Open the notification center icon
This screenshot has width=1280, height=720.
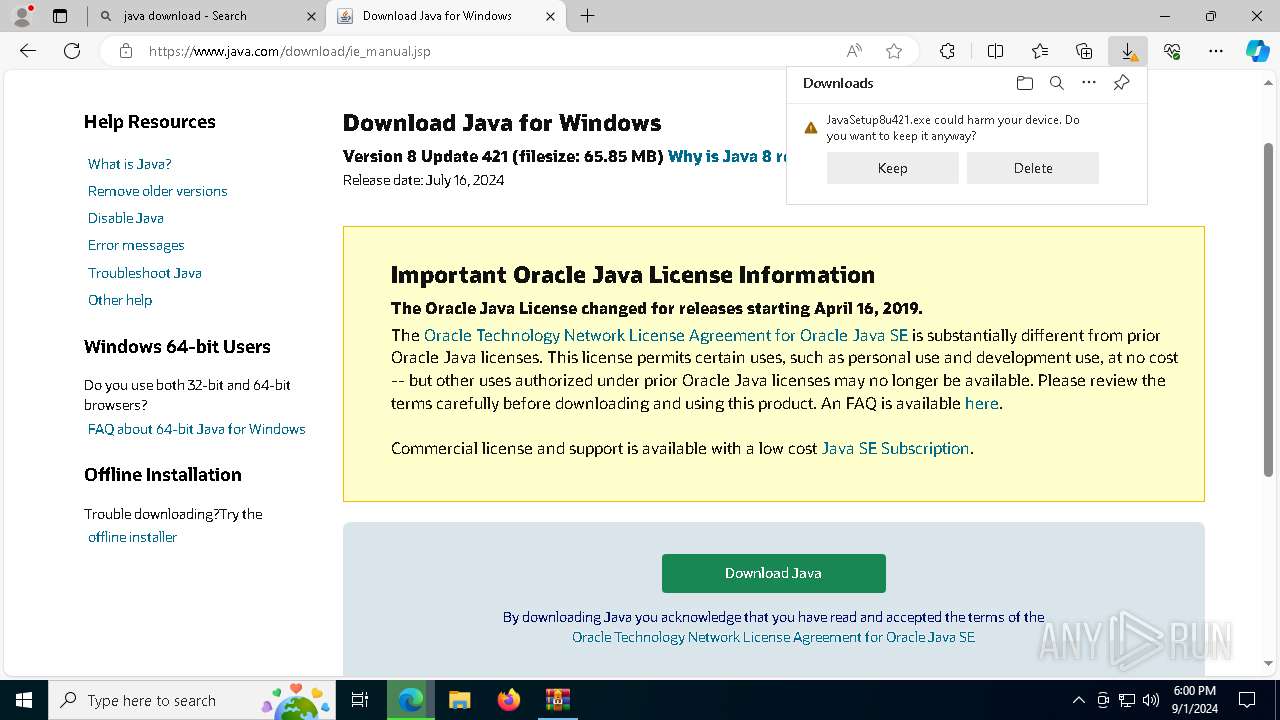pos(1247,700)
